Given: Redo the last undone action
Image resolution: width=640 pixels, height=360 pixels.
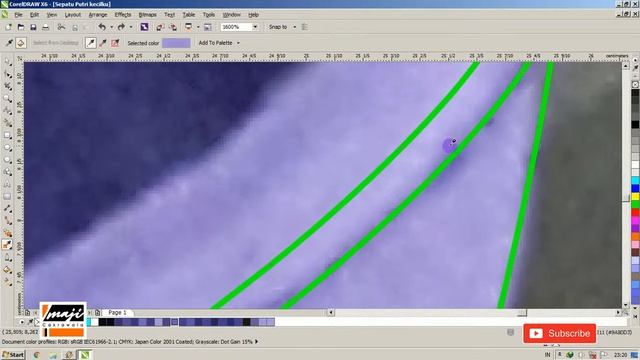Looking at the screenshot, I should click(x=121, y=27).
